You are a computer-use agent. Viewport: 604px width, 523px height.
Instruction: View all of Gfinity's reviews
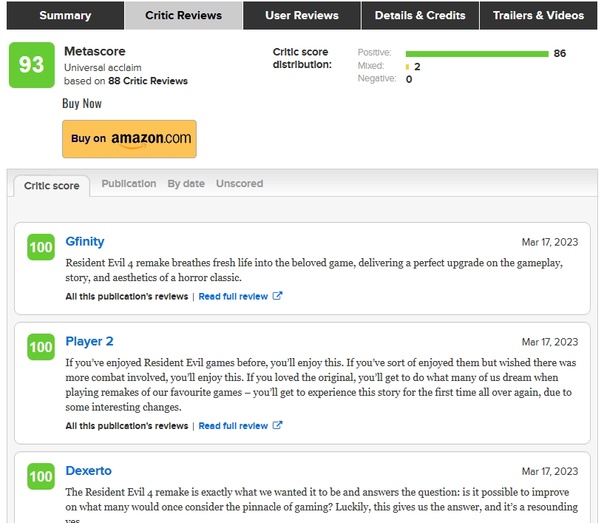[x=126, y=297]
